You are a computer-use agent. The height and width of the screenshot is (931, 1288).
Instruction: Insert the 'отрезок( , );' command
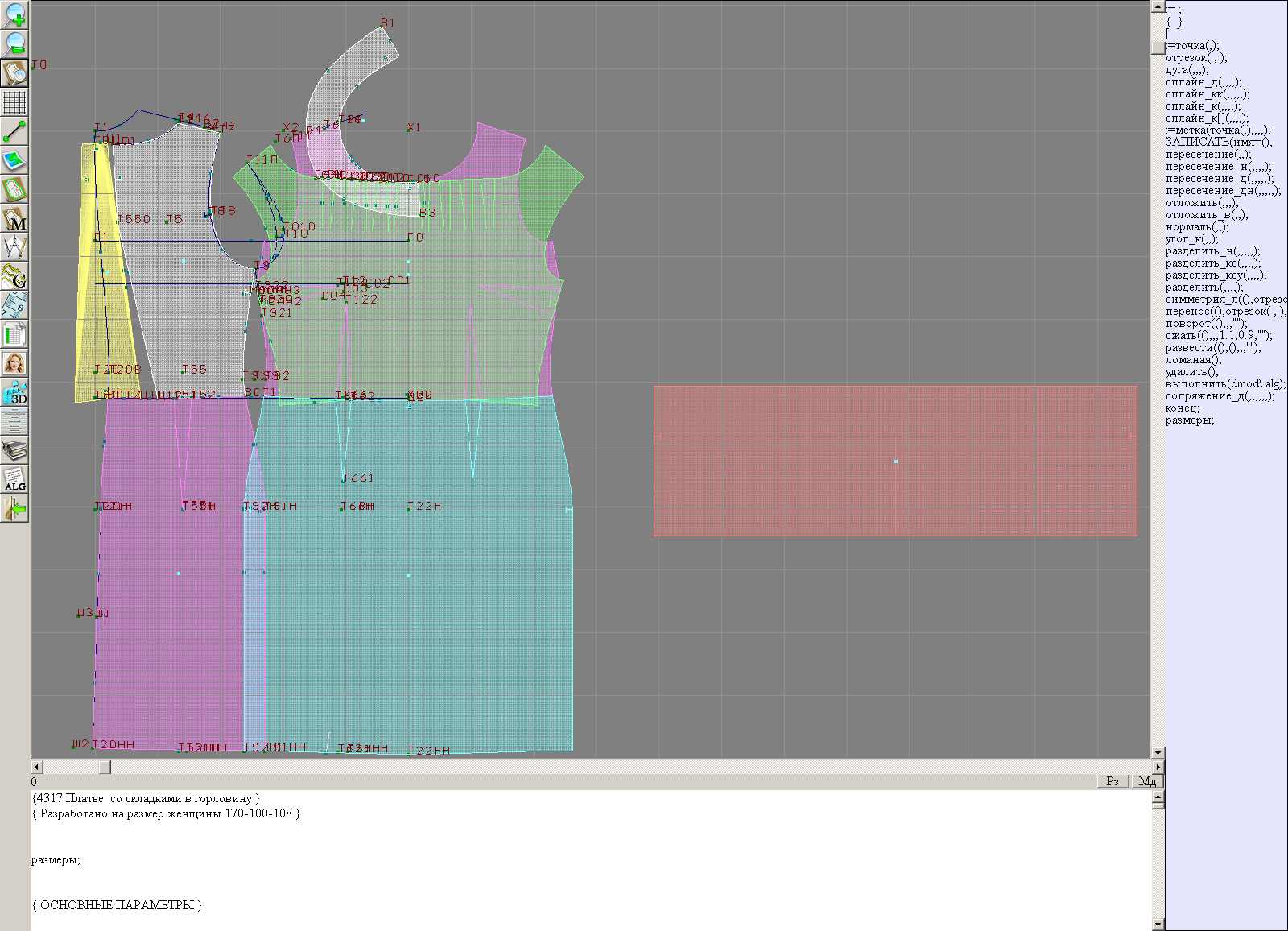click(1195, 58)
